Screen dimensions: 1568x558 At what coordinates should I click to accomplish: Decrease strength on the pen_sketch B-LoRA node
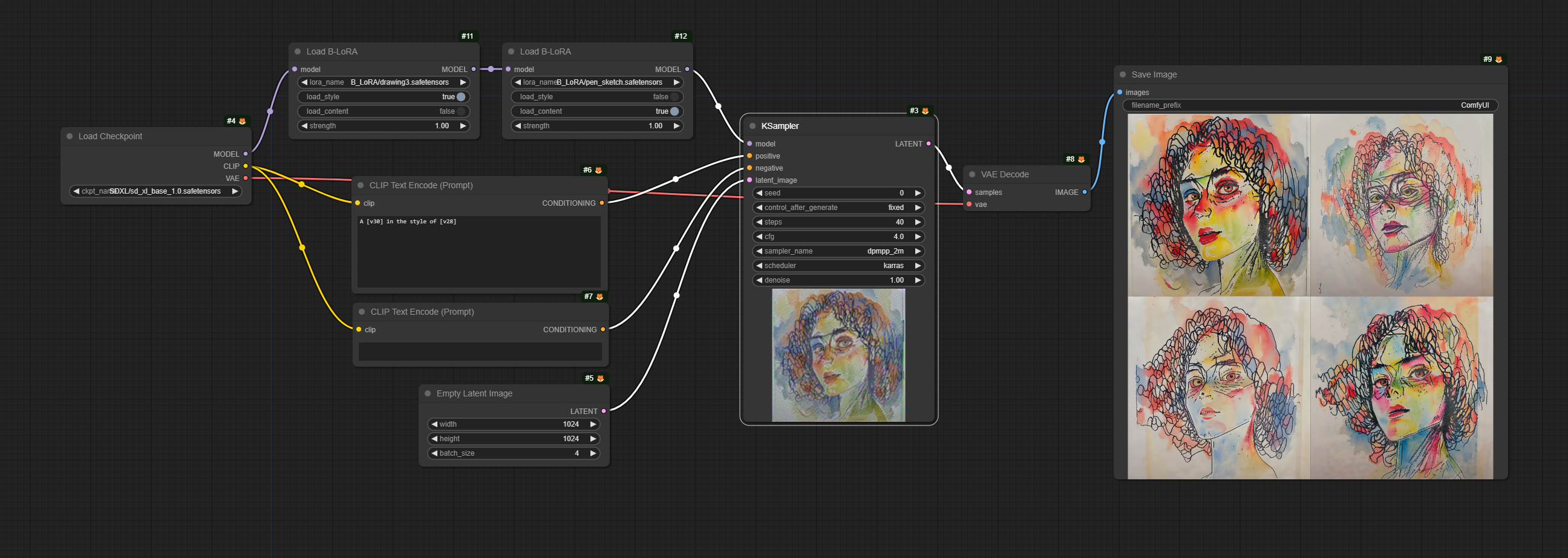pos(517,126)
